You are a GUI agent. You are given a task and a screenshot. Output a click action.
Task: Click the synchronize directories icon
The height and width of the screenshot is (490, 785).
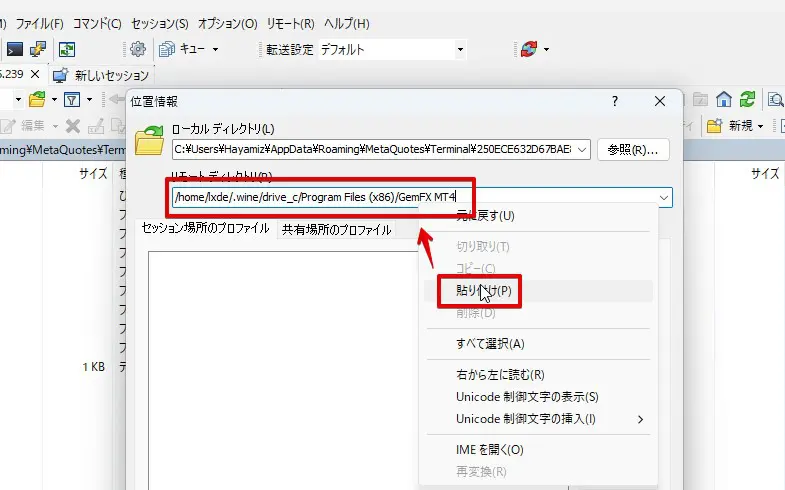click(x=66, y=49)
